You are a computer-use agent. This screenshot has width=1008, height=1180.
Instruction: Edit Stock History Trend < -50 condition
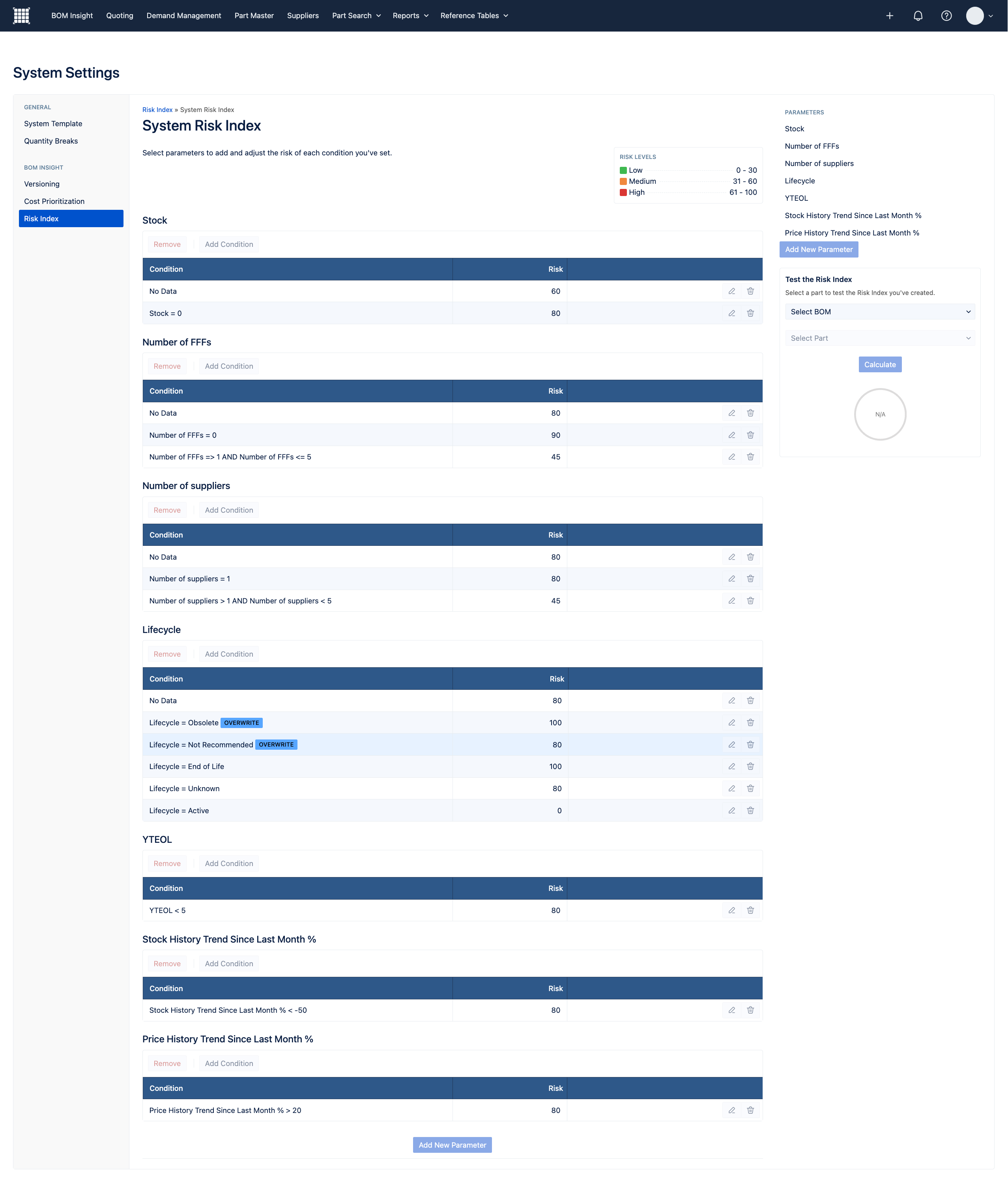pyautogui.click(x=732, y=1010)
